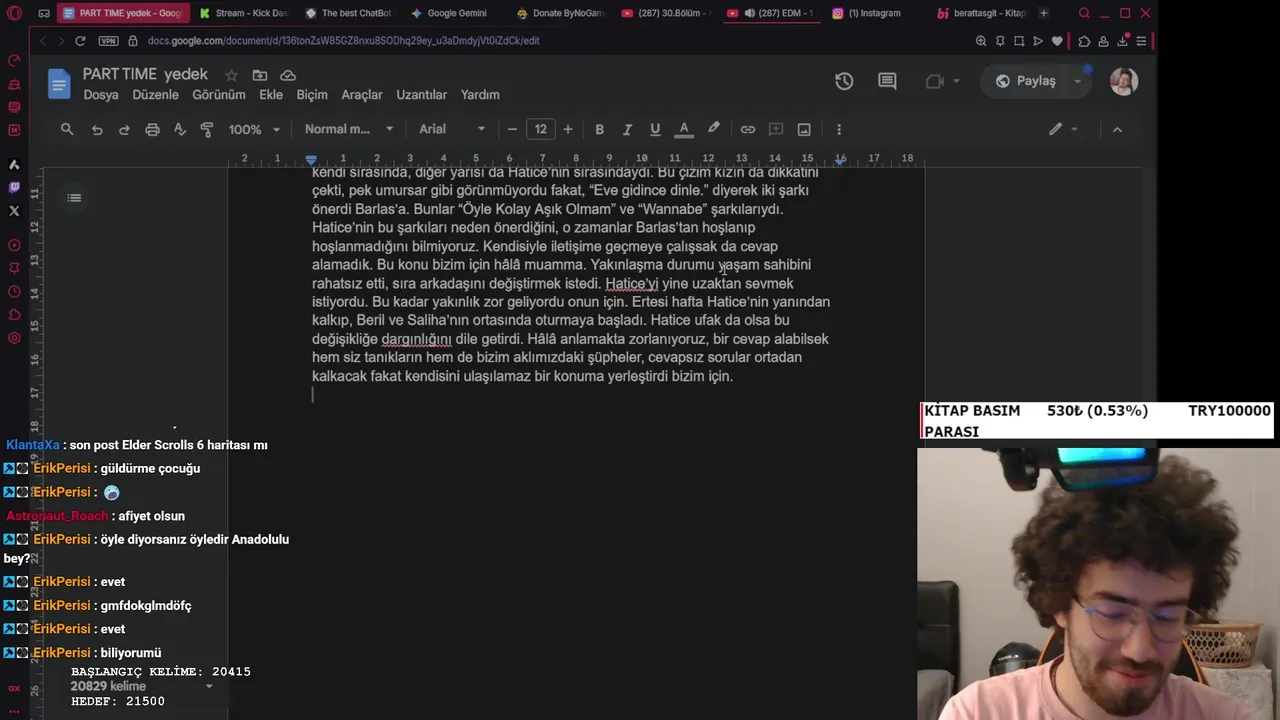Click the left indent ruler marker
This screenshot has width=1280, height=720.
pos(311,160)
